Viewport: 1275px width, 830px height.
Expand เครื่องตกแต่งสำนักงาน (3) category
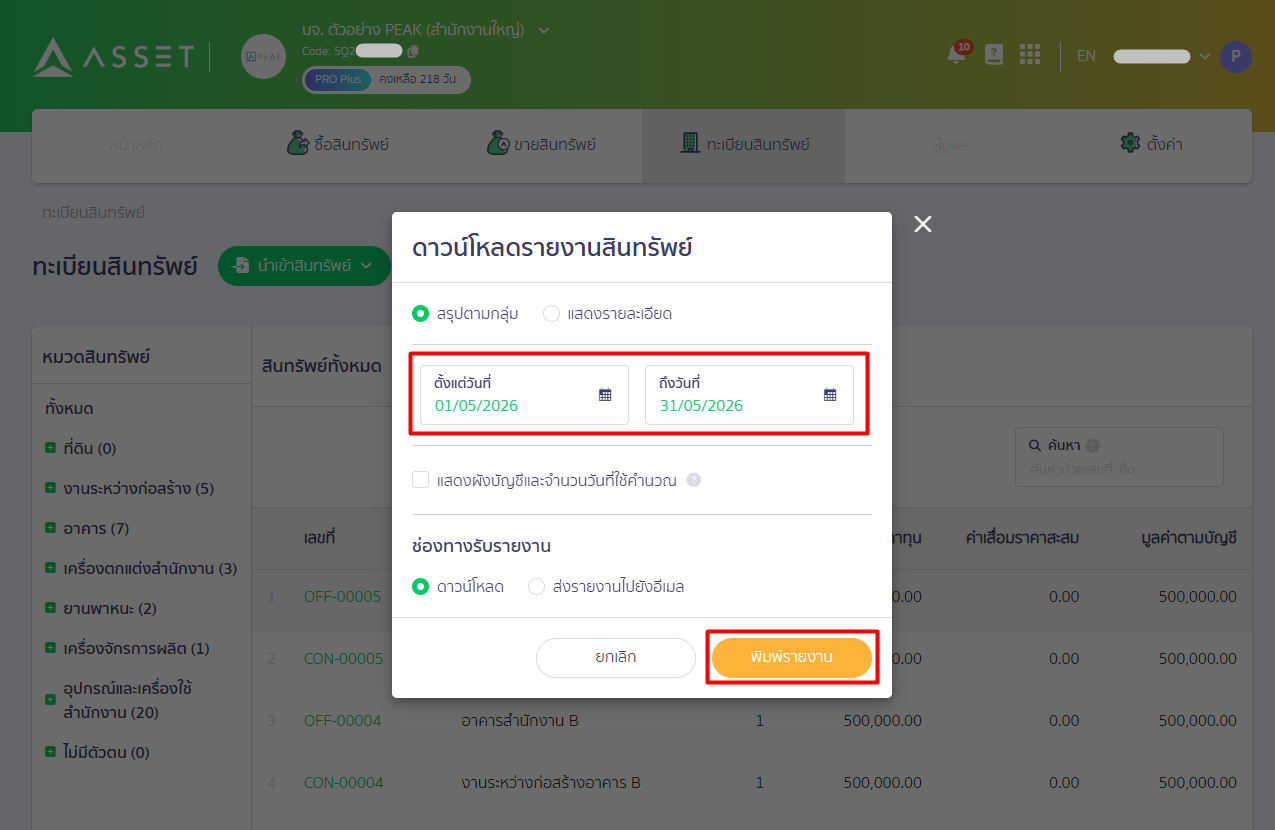[x=50, y=568]
